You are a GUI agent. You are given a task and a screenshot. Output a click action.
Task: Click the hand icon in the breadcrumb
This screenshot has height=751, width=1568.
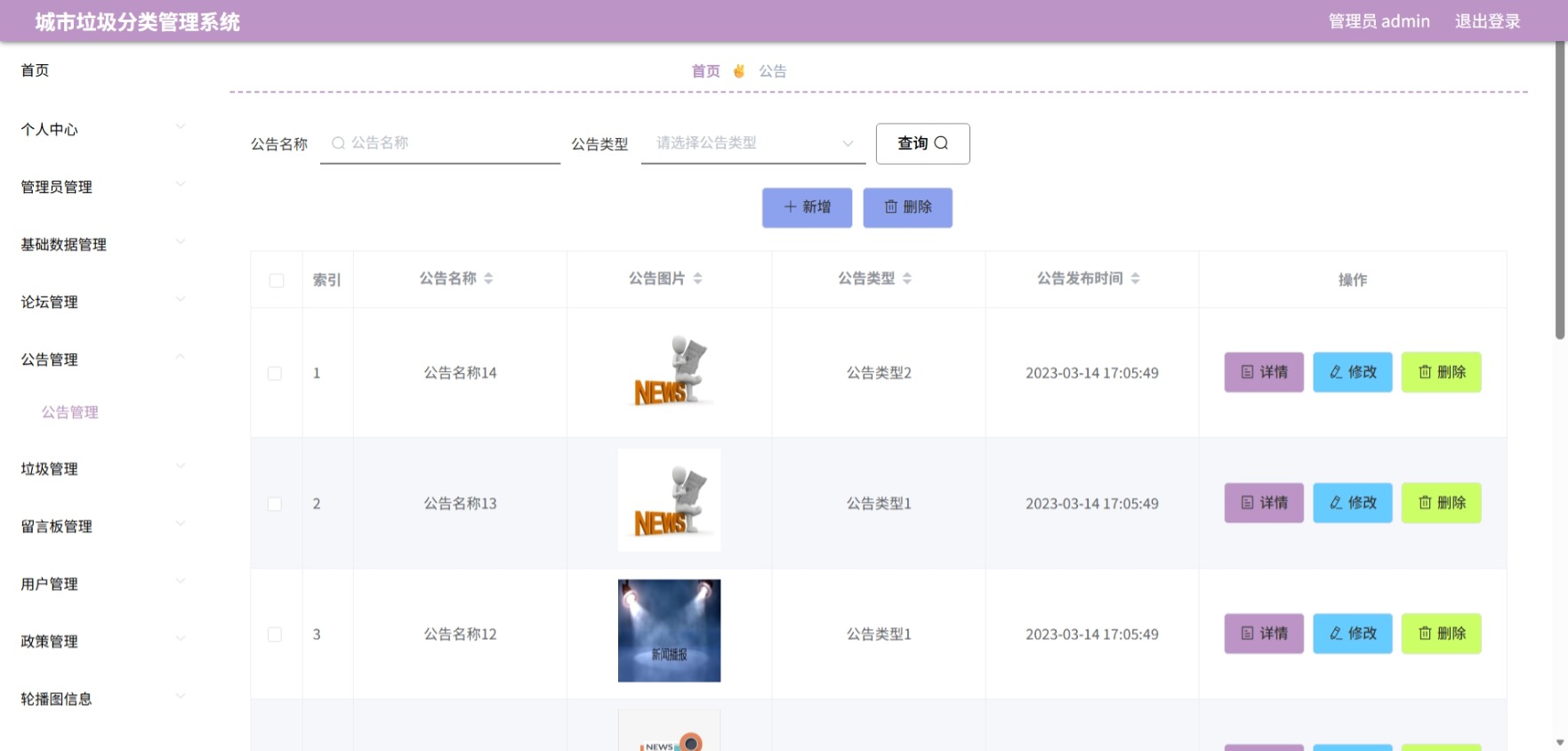pos(739,71)
